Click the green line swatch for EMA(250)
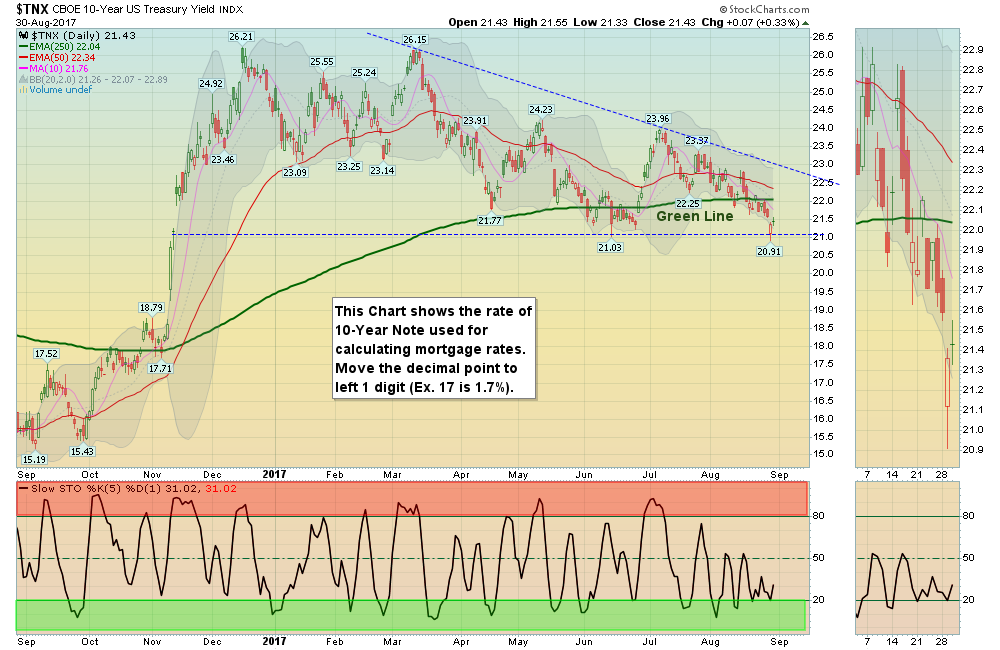1000x650 pixels. 24,47
